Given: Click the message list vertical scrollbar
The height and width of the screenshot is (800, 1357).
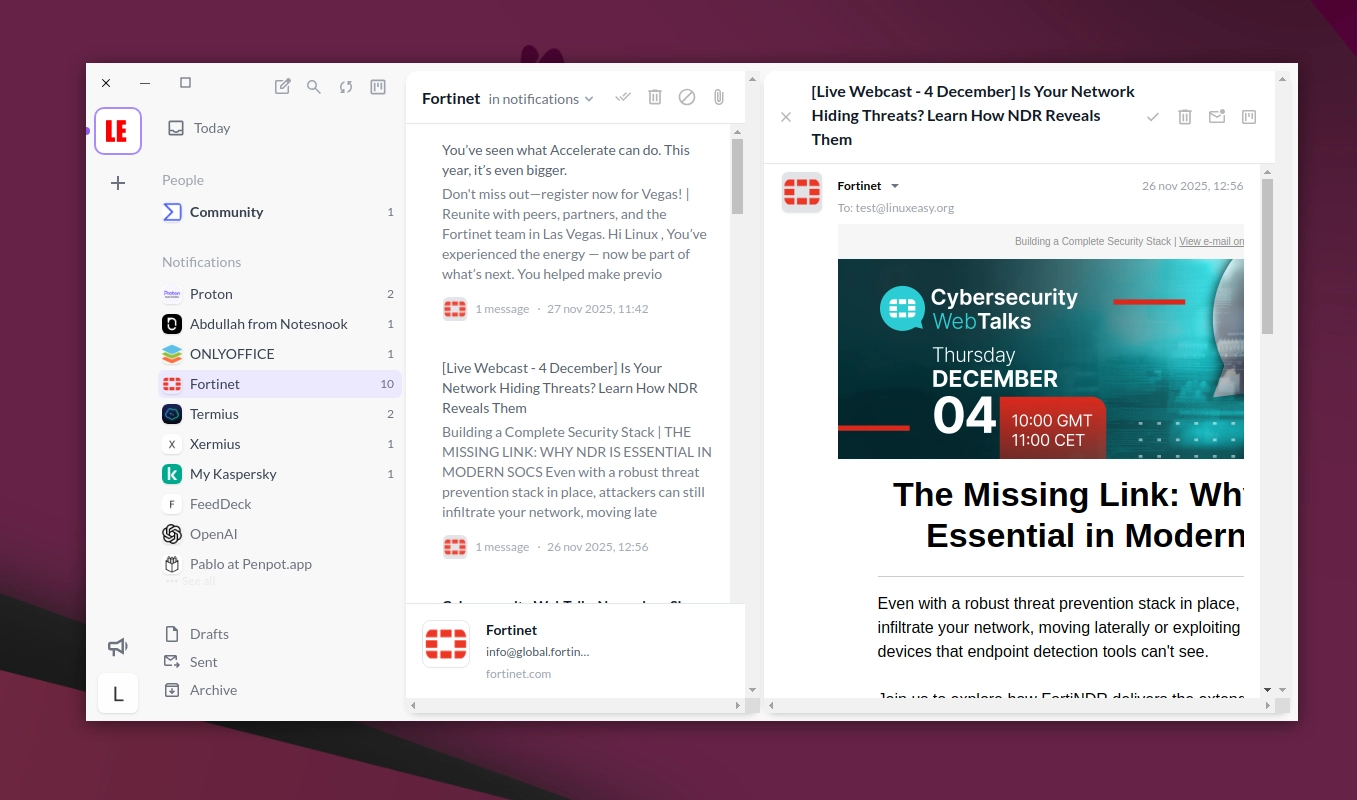Looking at the screenshot, I should coord(738,176).
